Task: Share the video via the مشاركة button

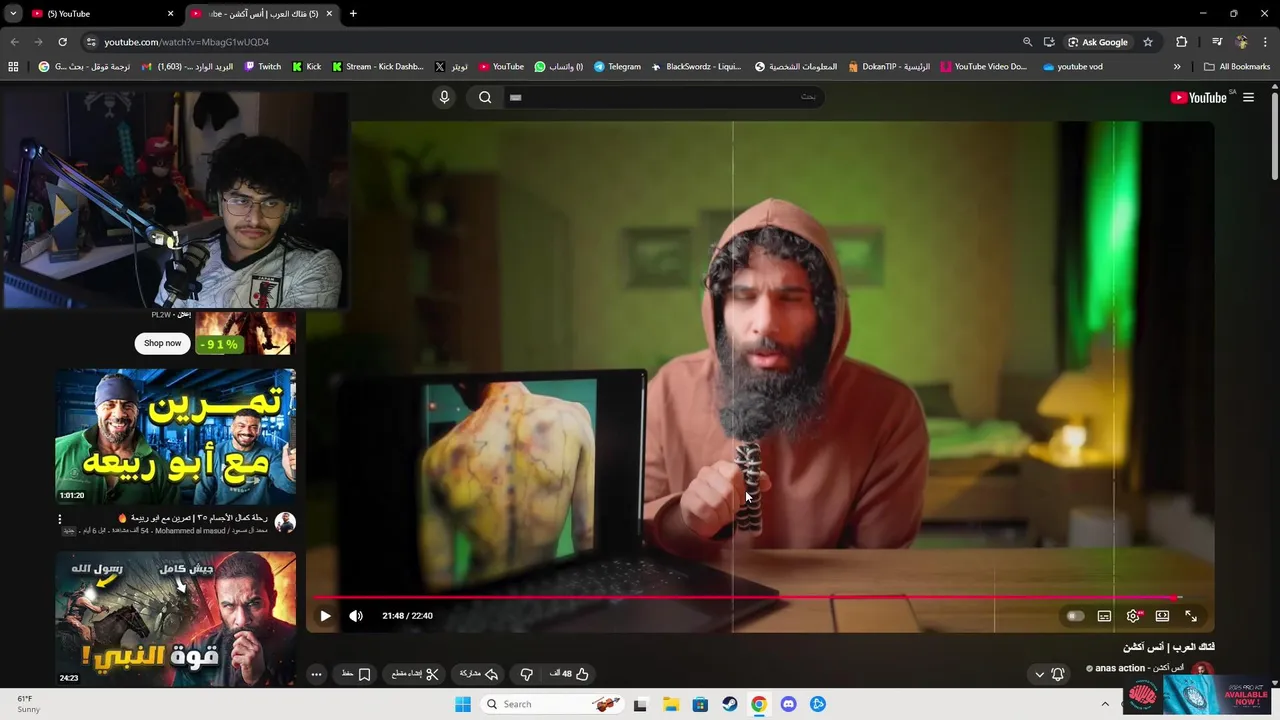Action: [478, 674]
